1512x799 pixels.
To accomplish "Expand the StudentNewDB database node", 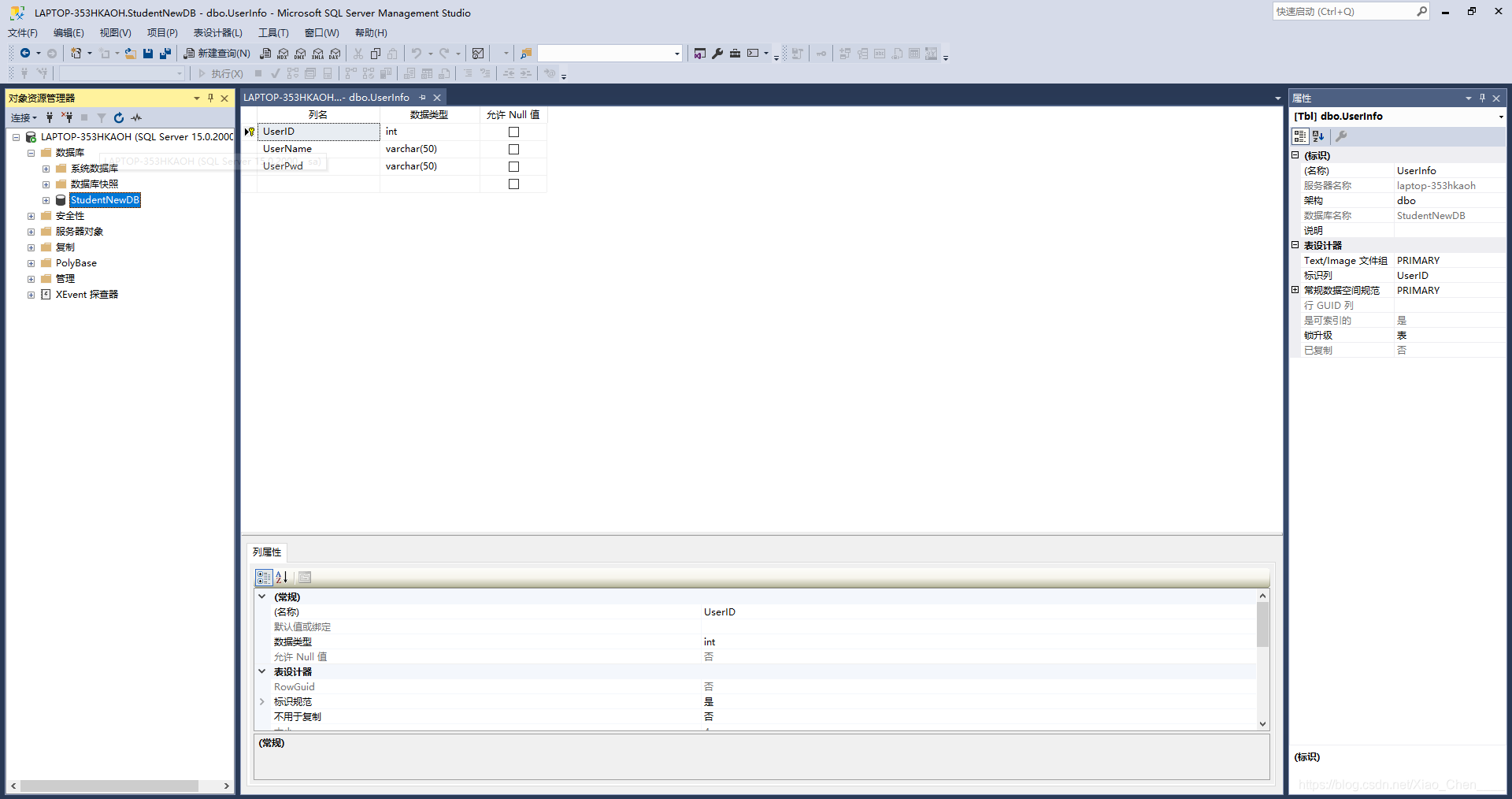I will 46,200.
